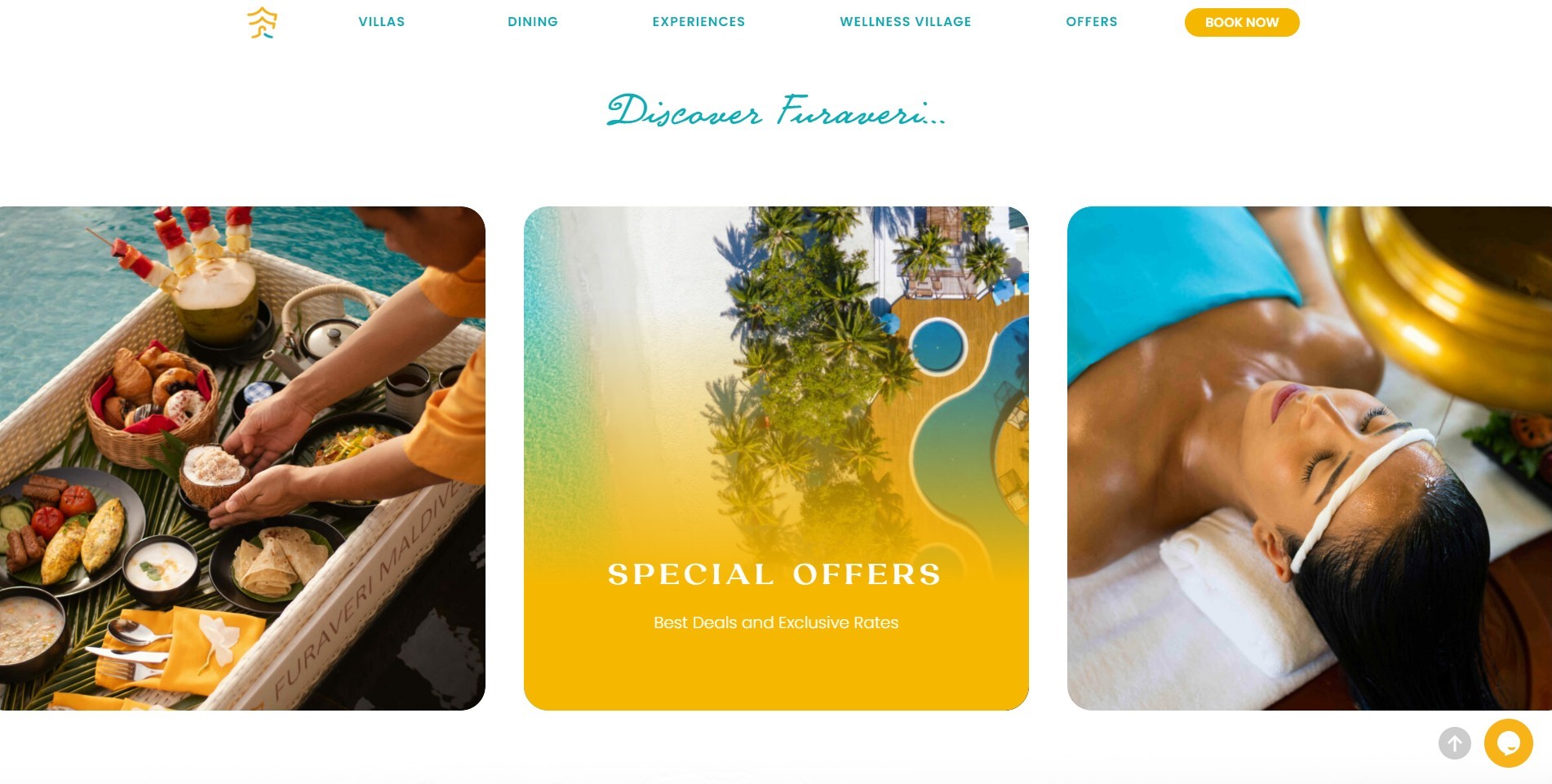Viewport: 1552px width, 784px height.
Task: Open Wellness Village page
Action: [905, 22]
